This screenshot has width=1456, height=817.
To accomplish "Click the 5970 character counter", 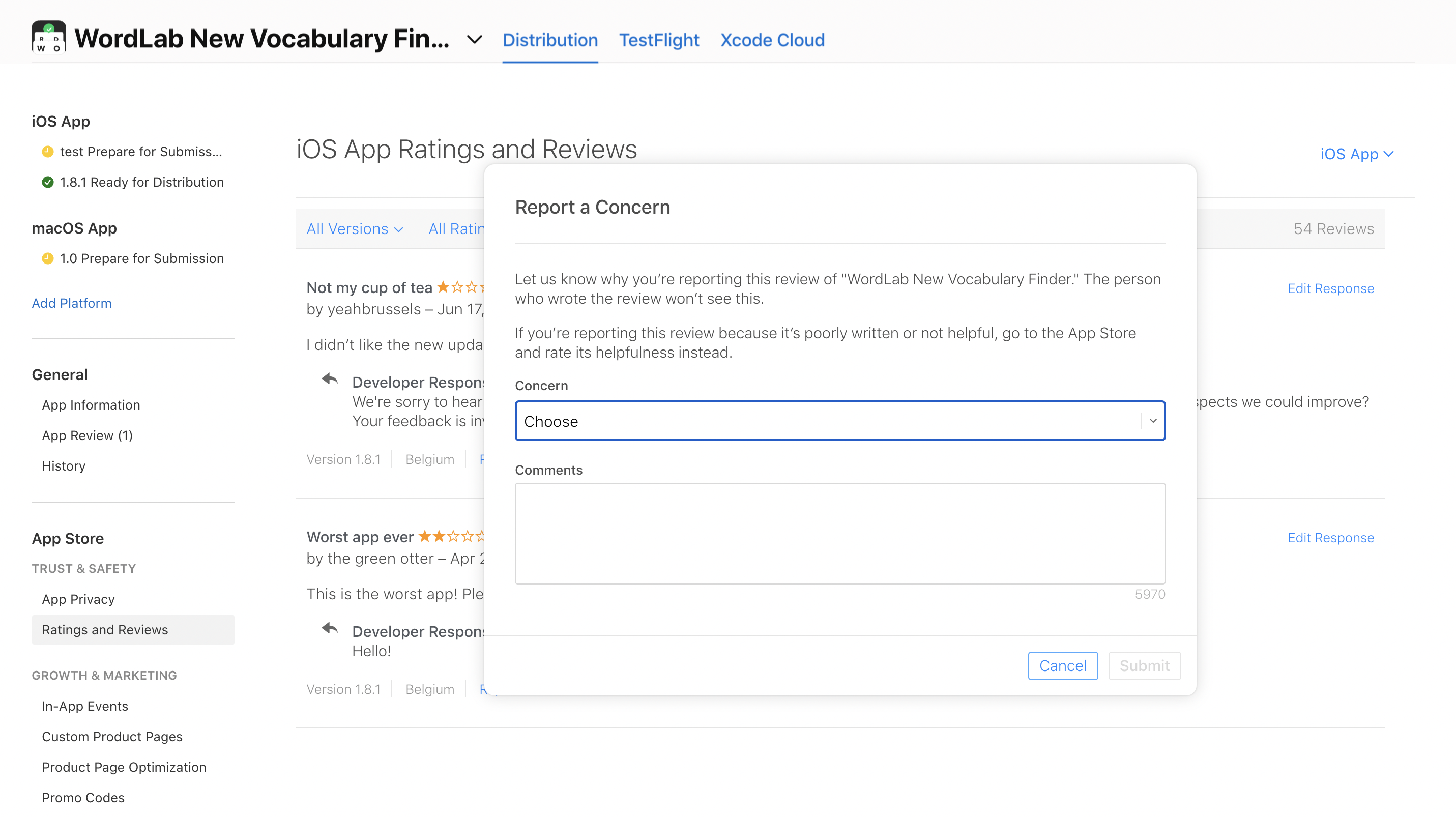I will pos(1150,594).
